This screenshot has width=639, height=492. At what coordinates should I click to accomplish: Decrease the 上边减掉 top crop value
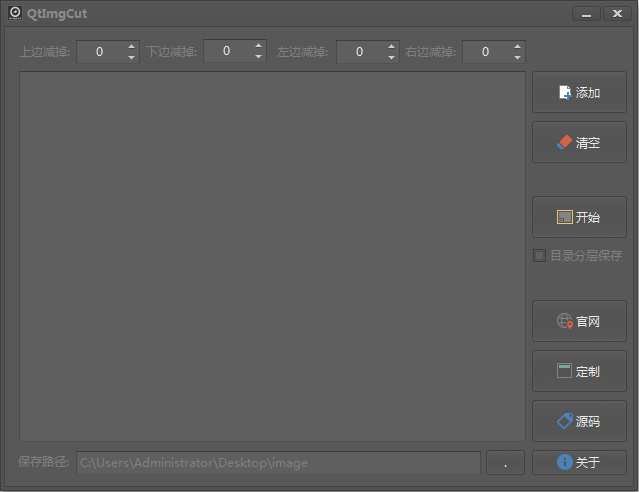(x=131, y=57)
